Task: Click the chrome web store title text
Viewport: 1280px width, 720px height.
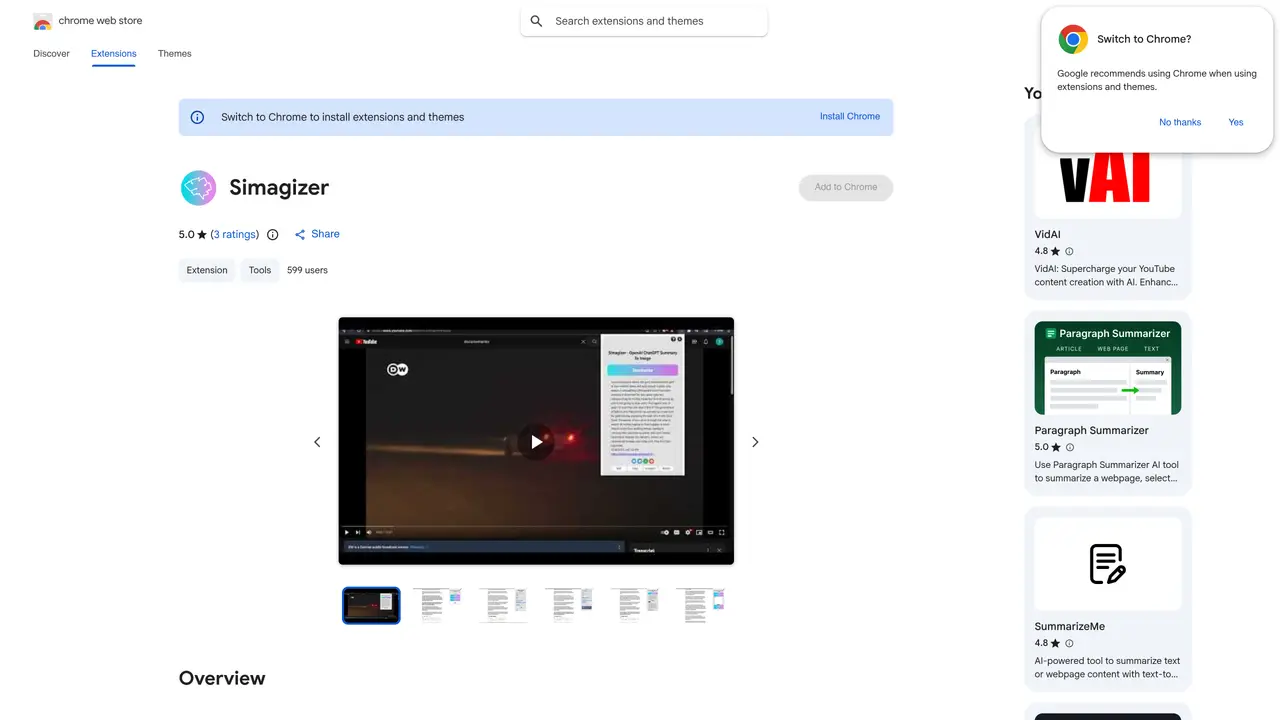Action: (x=100, y=21)
